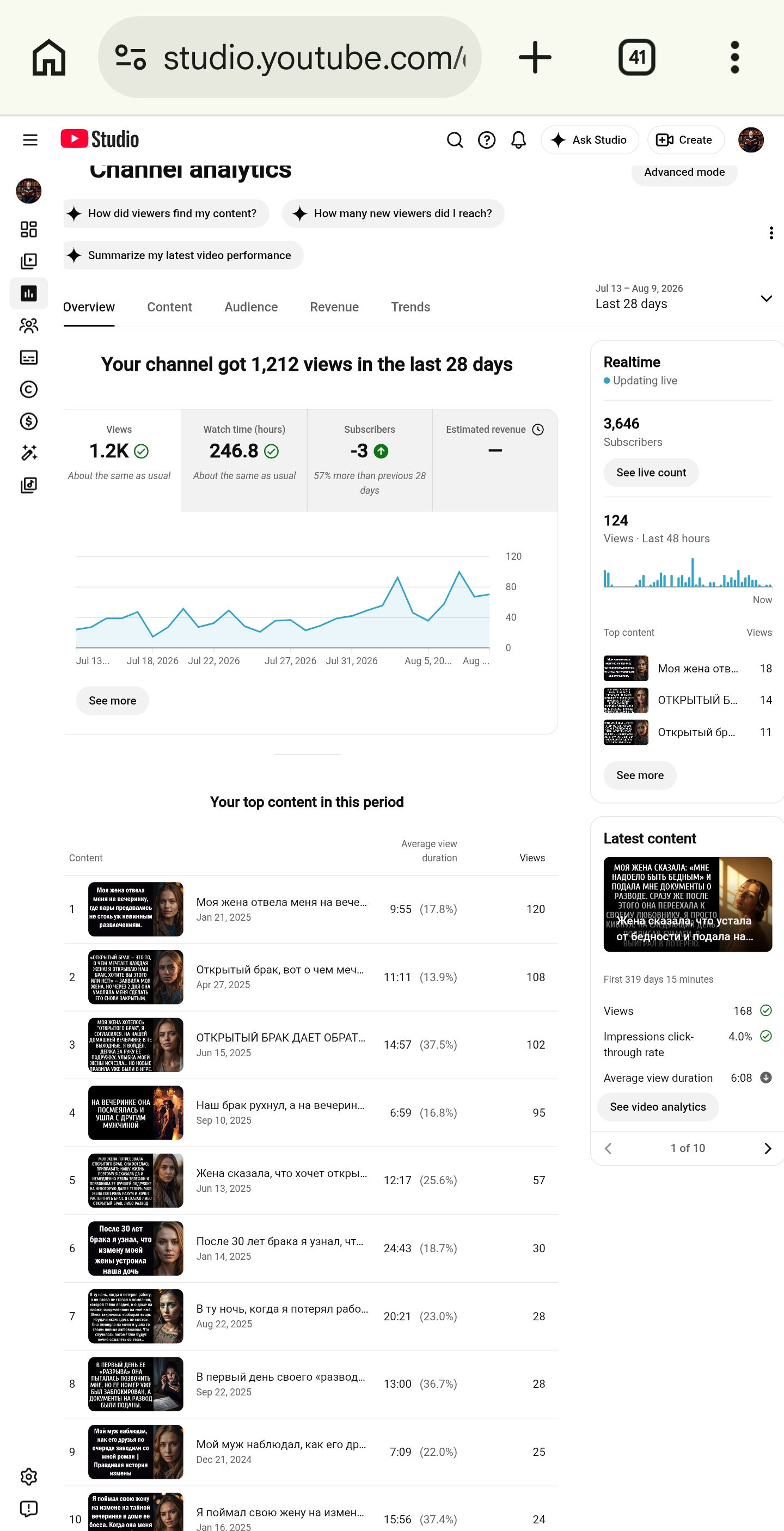
Task: Open Earn dollar icon in sidebar
Action: pos(28,421)
